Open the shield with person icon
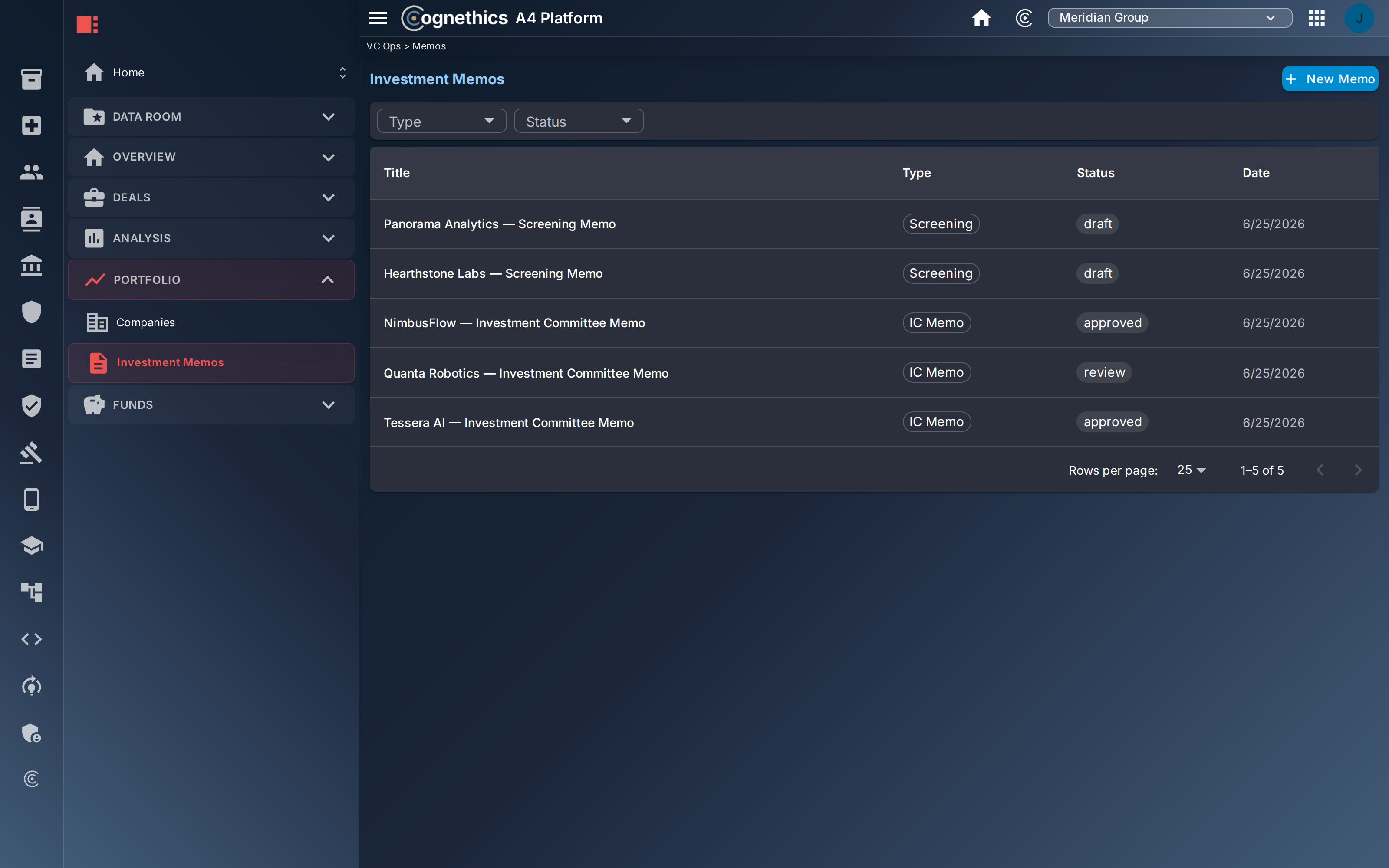 (32, 733)
